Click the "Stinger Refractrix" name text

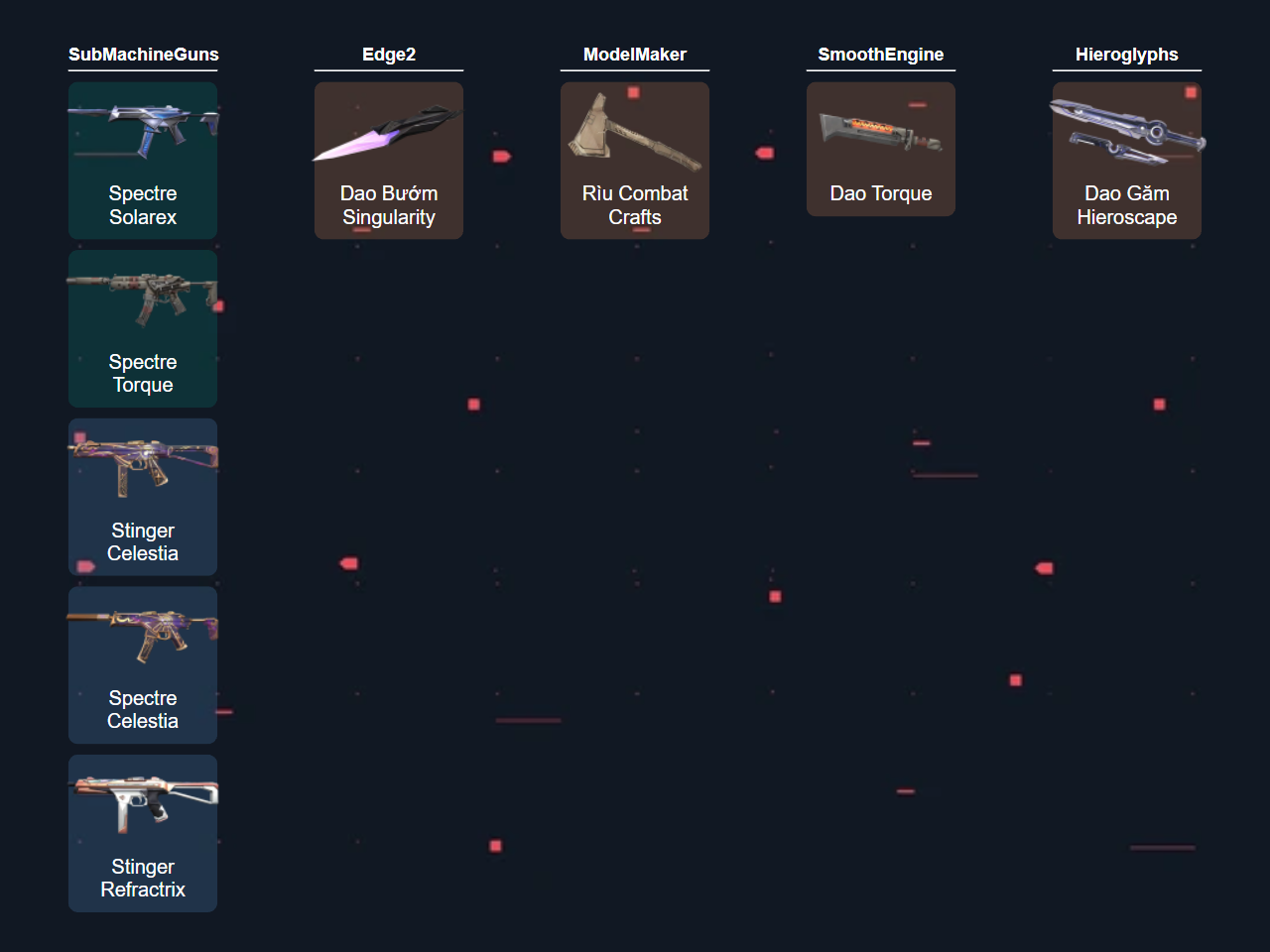pos(143,879)
